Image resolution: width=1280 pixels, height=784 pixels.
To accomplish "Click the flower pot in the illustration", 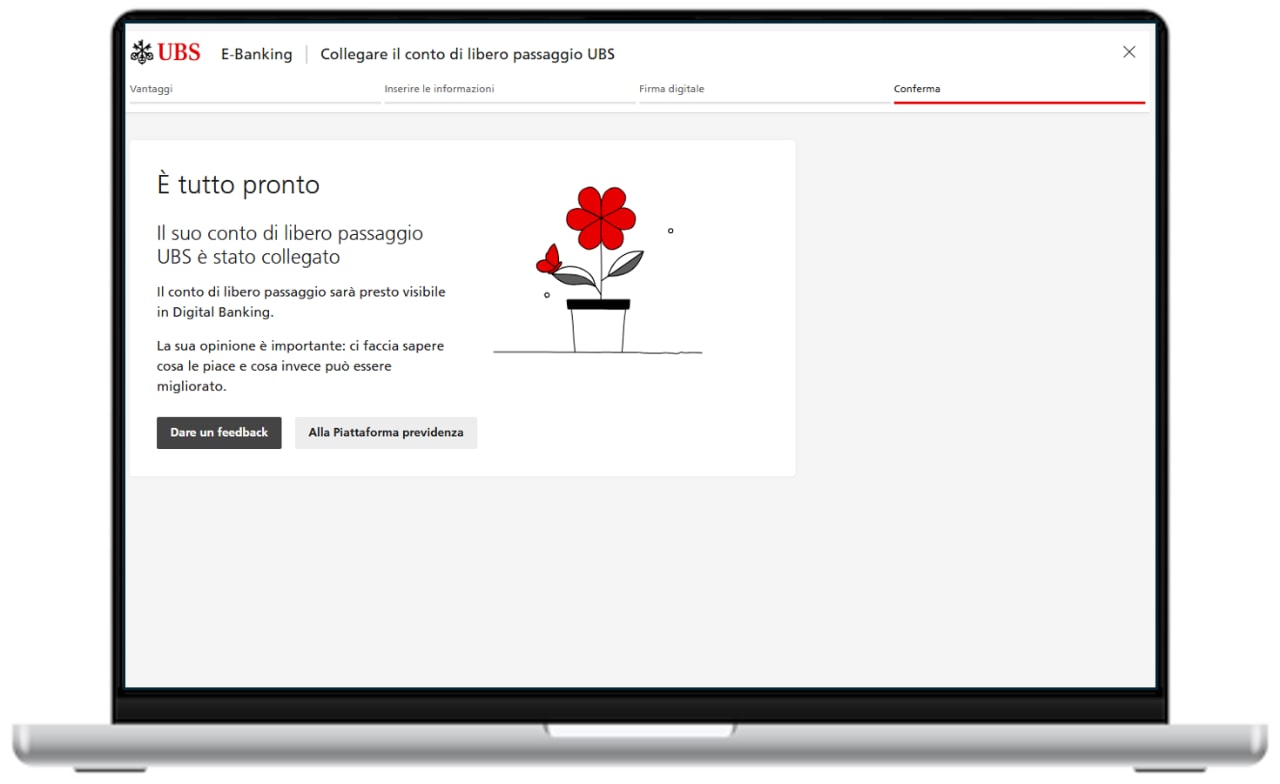I will [x=598, y=325].
